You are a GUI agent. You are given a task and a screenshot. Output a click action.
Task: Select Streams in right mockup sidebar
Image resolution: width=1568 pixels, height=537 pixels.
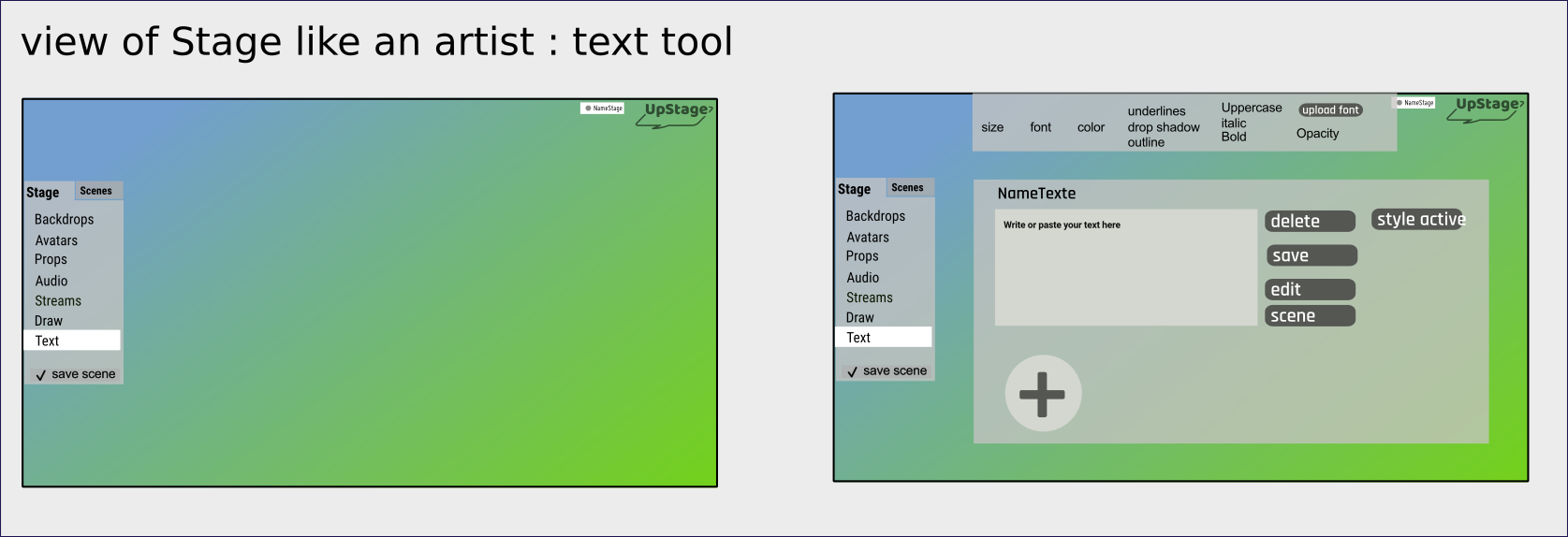pos(870,298)
